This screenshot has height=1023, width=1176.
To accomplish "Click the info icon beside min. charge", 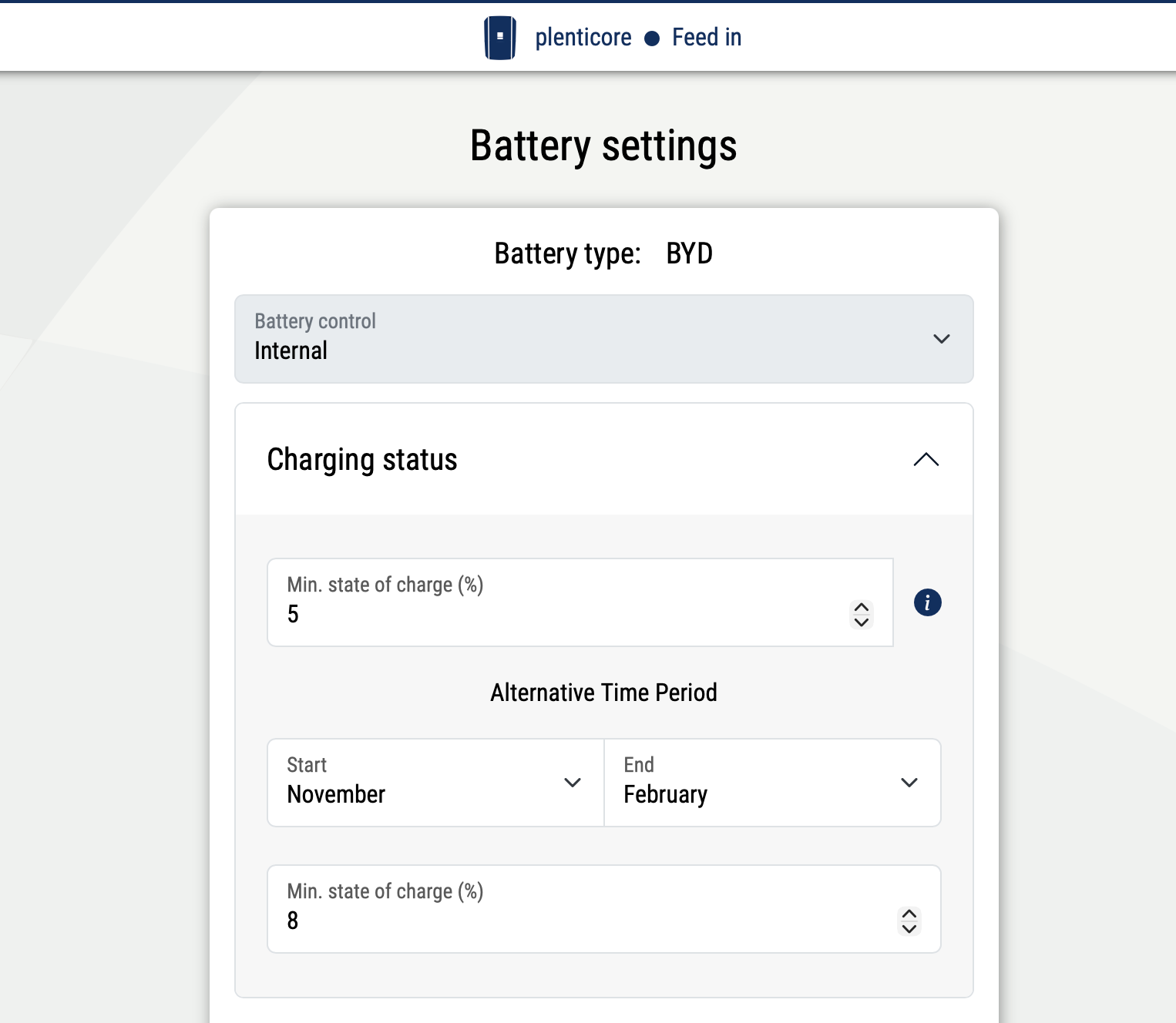I will (927, 602).
